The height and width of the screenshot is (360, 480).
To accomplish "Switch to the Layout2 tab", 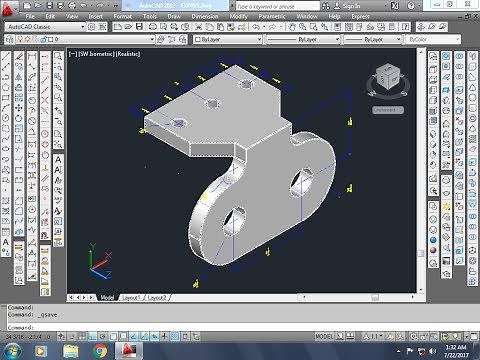I will 156,297.
